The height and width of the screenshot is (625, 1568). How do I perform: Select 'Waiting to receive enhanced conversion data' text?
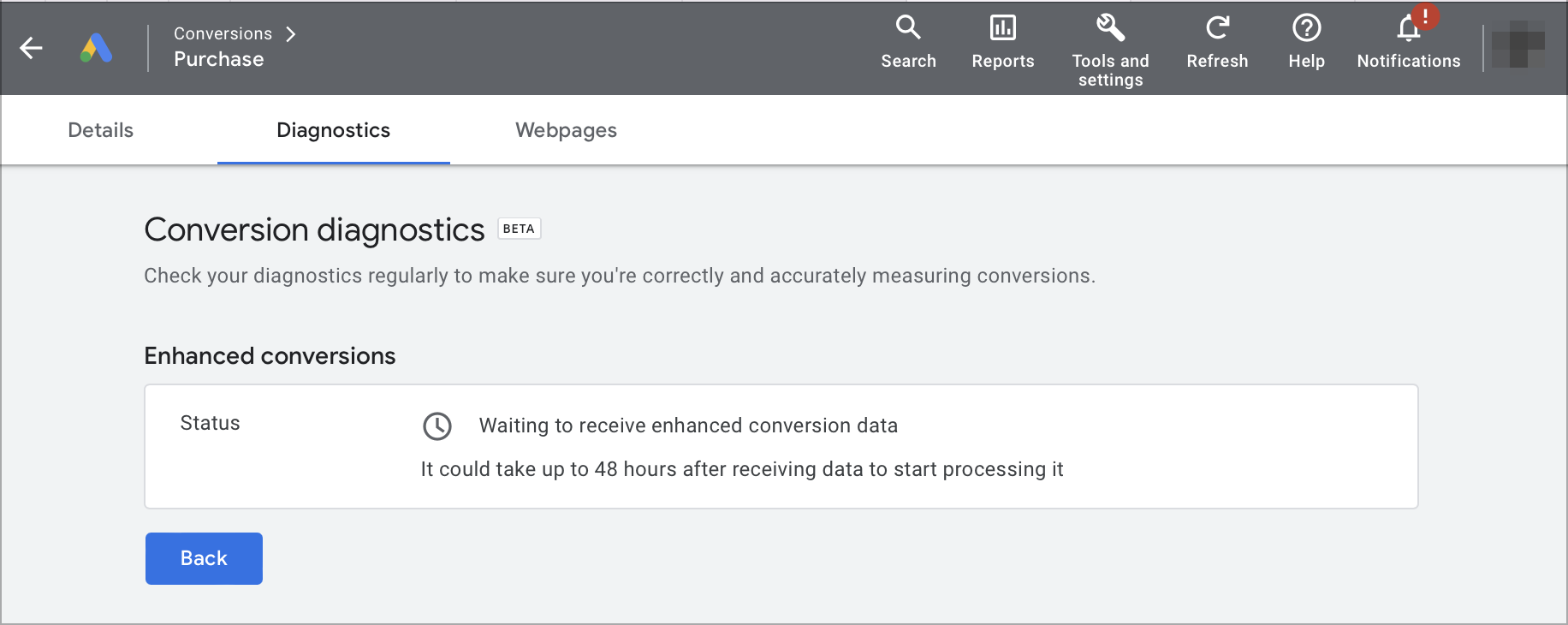point(688,426)
